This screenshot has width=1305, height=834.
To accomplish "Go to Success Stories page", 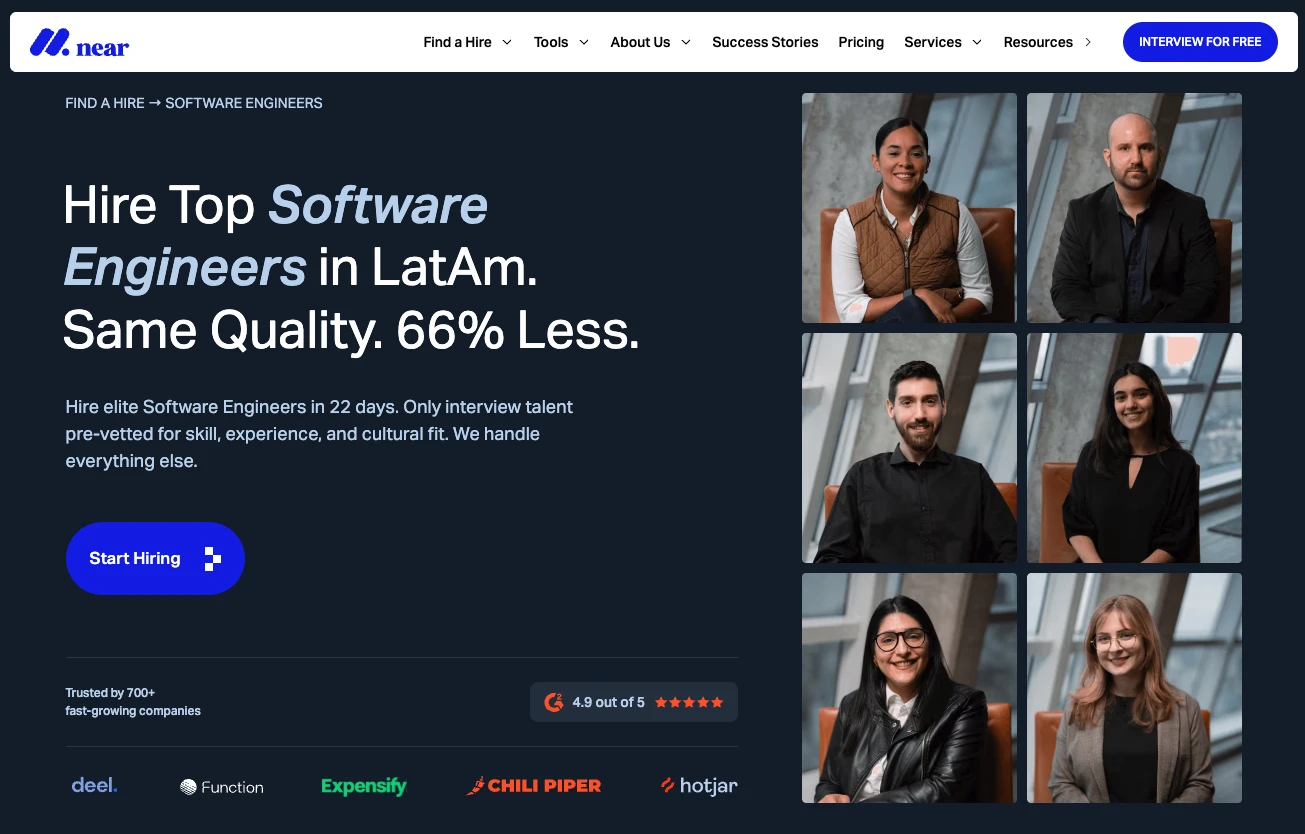I will (x=765, y=42).
